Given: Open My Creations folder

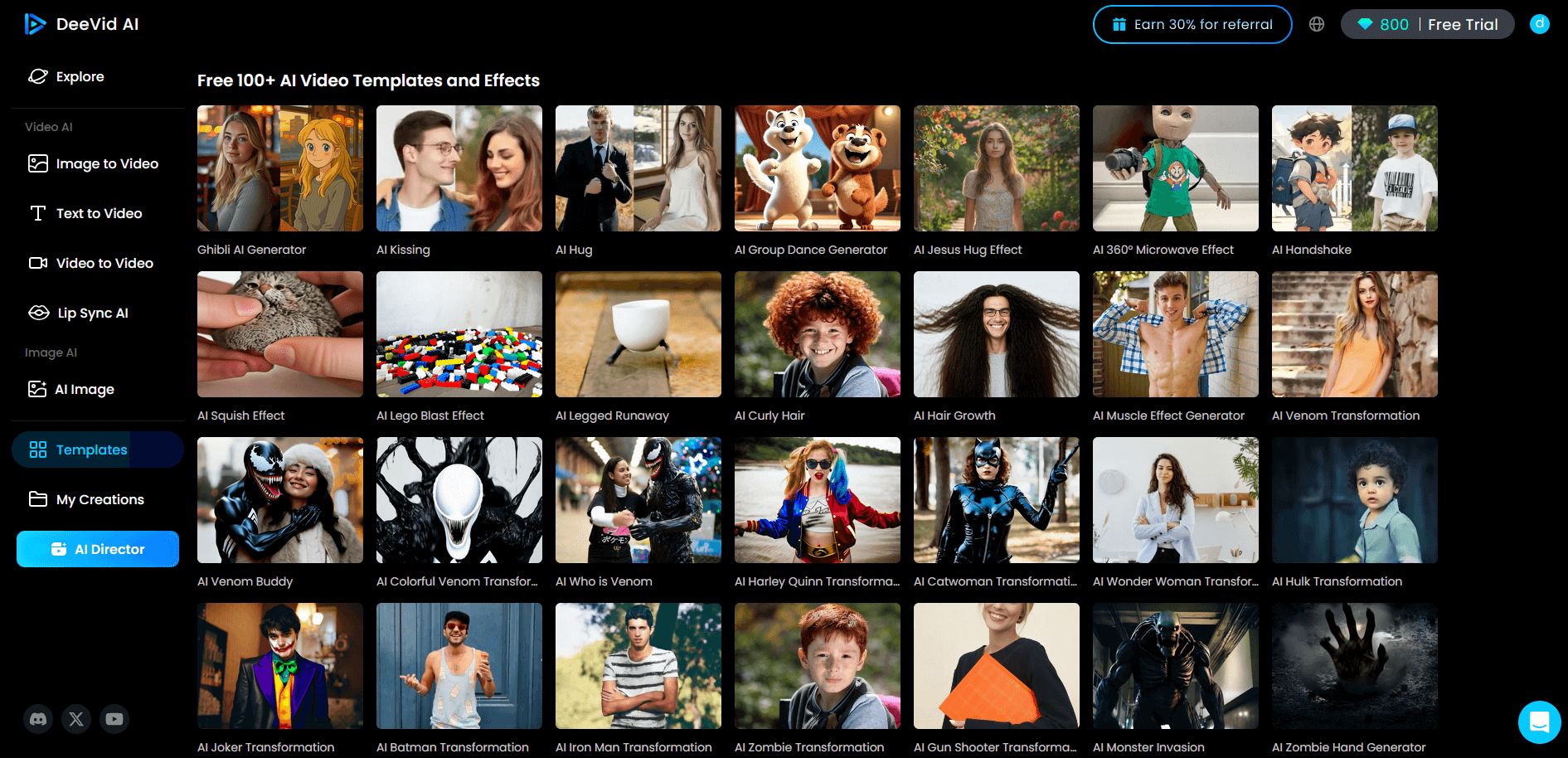Looking at the screenshot, I should click(x=98, y=499).
